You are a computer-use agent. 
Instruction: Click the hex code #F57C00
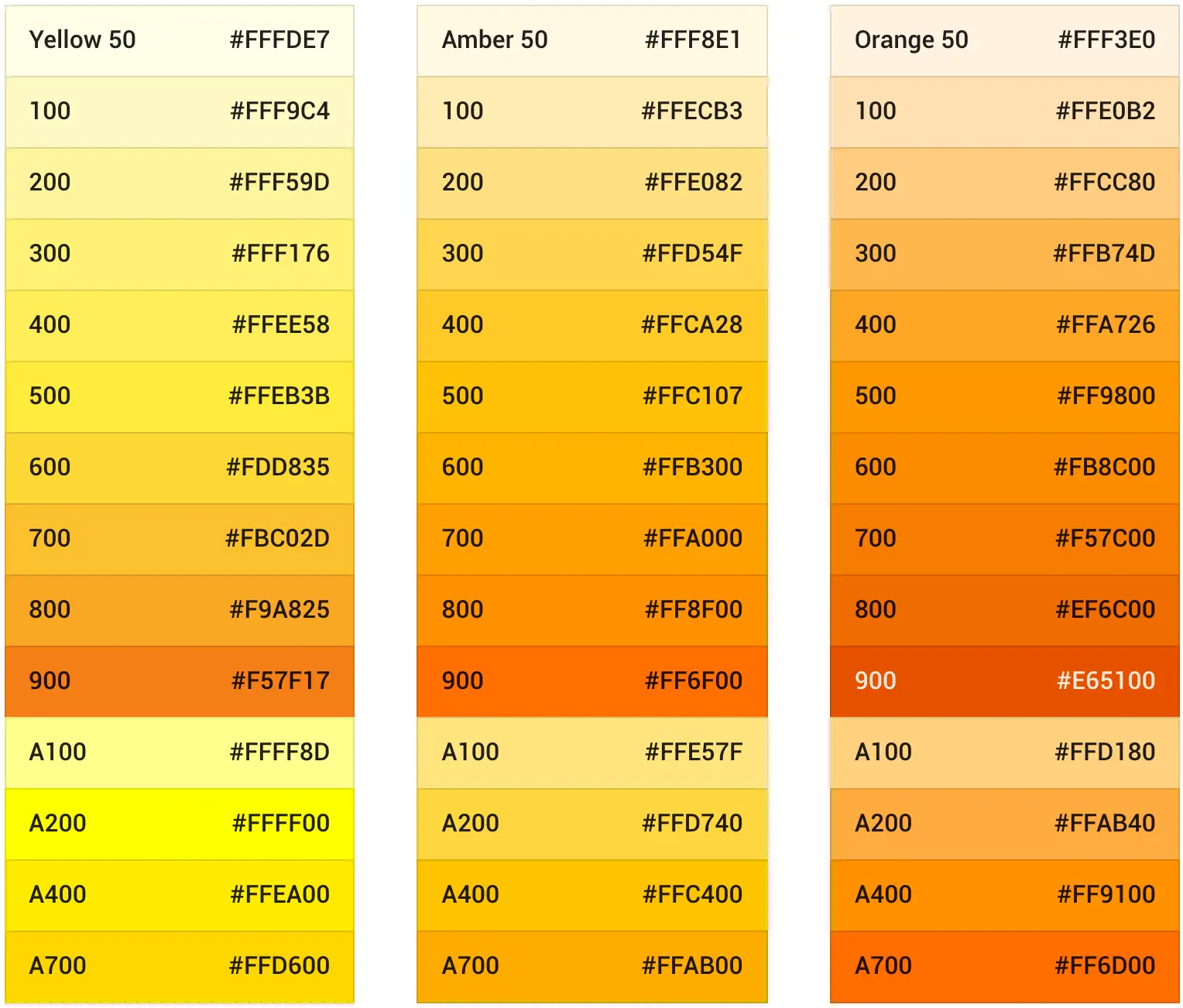click(x=1106, y=539)
